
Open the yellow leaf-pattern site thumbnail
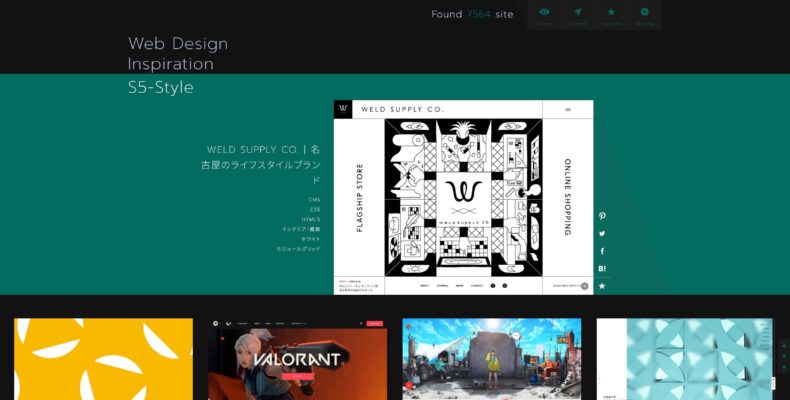click(x=103, y=359)
